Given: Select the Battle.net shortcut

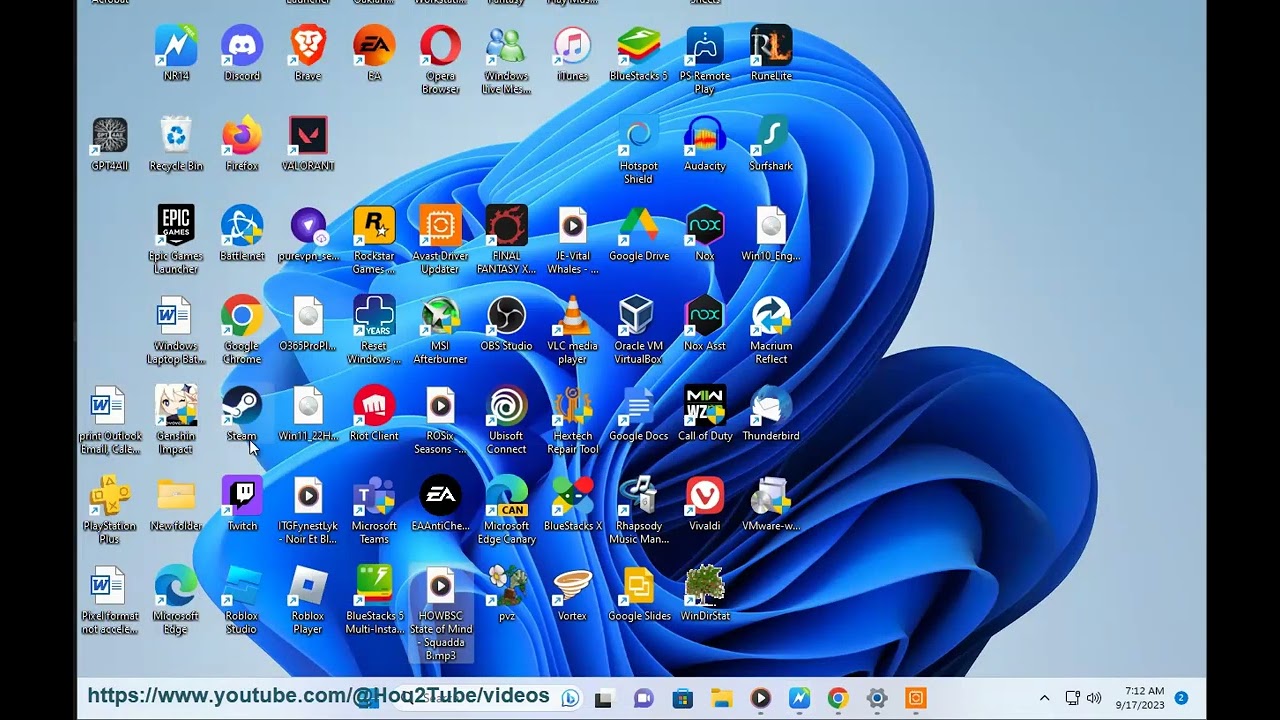Looking at the screenshot, I should pyautogui.click(x=242, y=234).
